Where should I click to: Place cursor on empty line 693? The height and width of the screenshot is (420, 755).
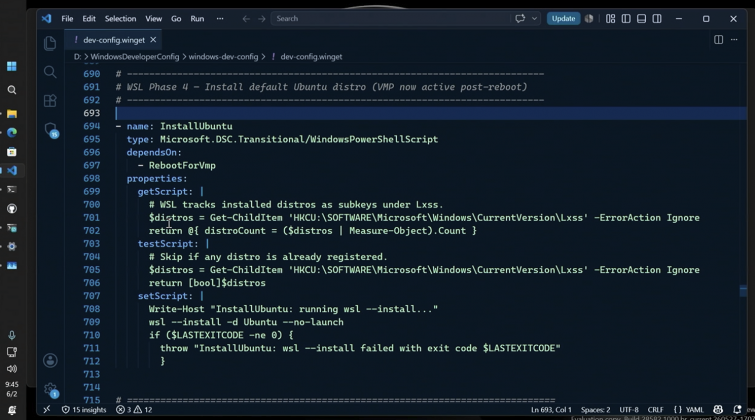429,113
